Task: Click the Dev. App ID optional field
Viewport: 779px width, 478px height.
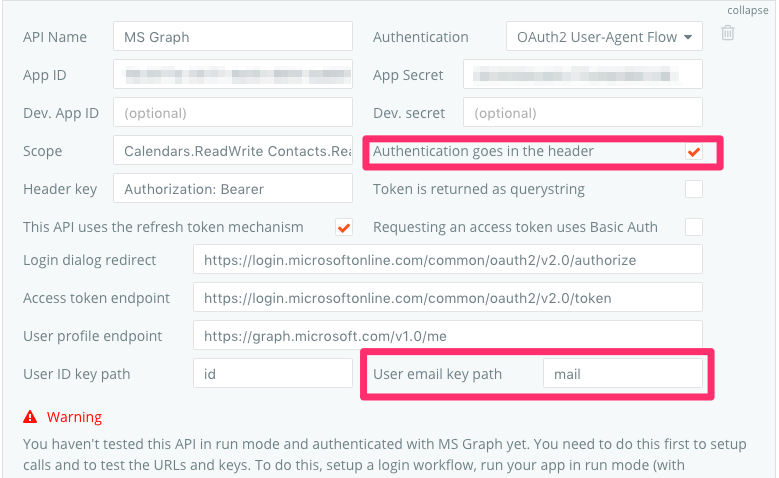Action: coord(233,112)
